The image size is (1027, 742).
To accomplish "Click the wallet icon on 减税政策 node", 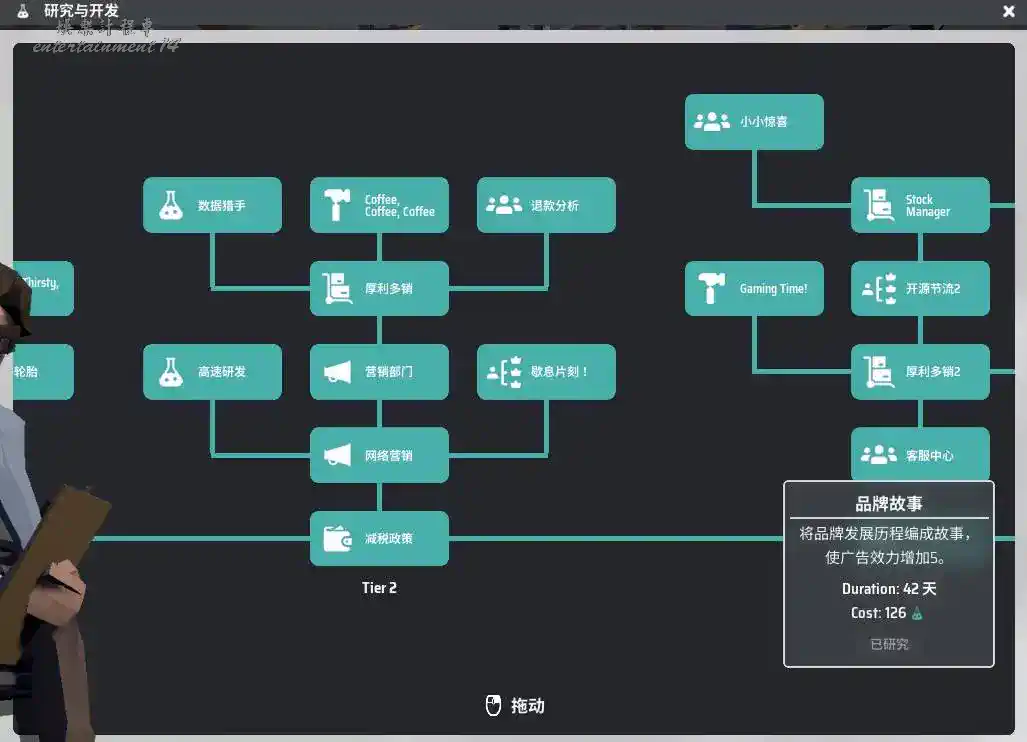I will coord(337,539).
